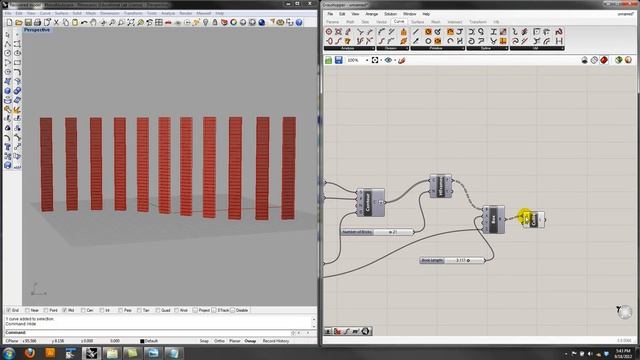Click the four-viewport layout icon in Rhino

159,22
